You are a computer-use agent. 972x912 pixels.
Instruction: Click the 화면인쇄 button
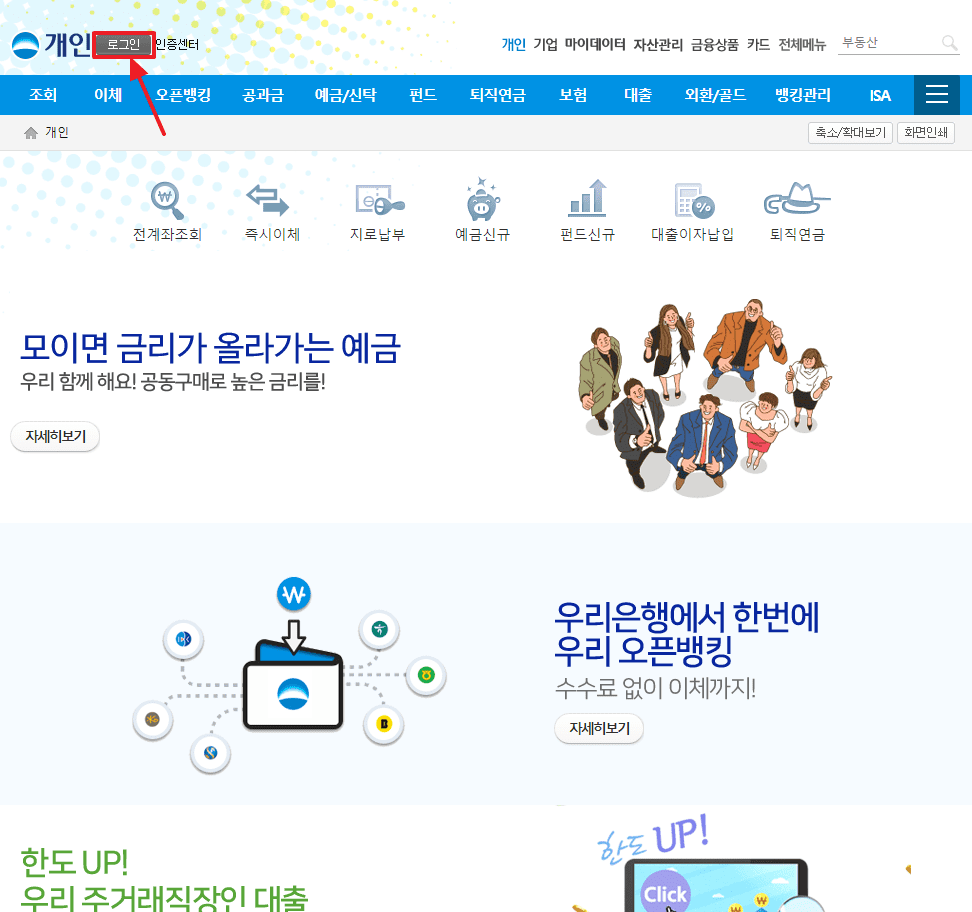(x=926, y=133)
